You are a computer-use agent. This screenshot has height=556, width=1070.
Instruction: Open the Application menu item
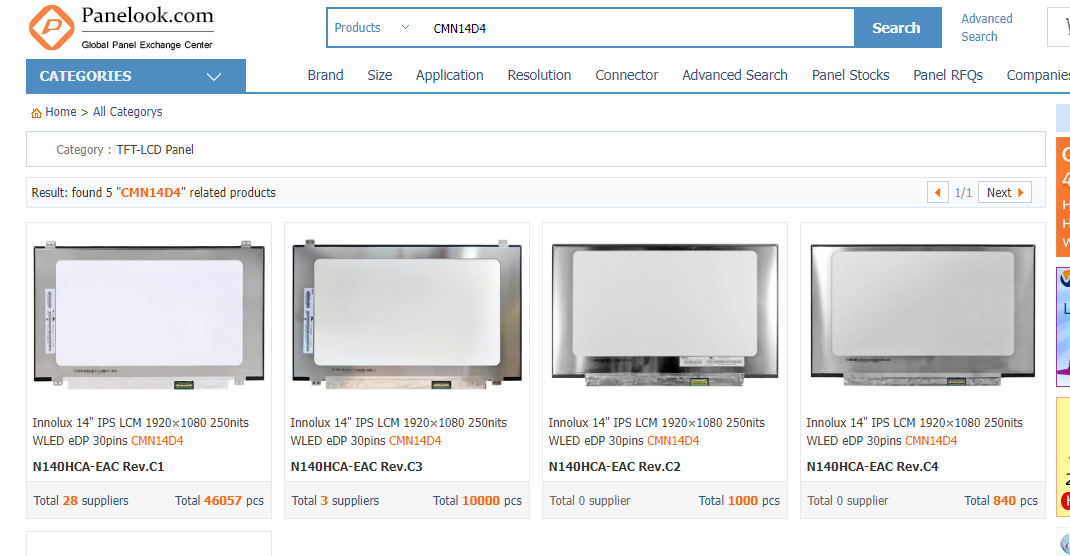[x=450, y=75]
